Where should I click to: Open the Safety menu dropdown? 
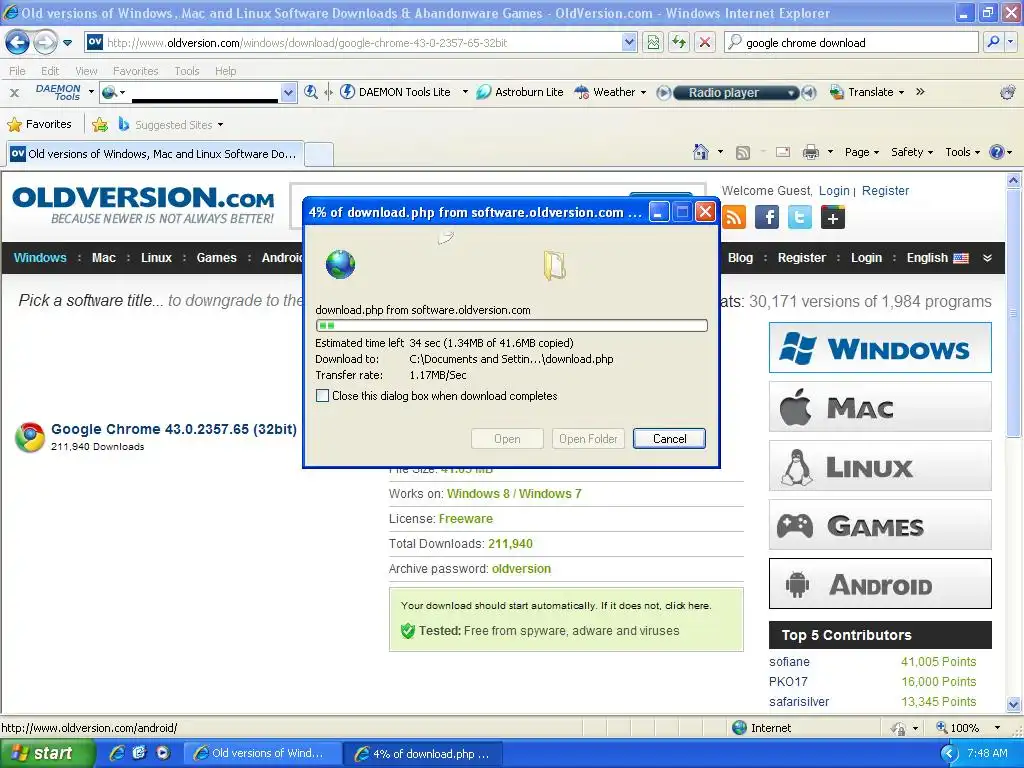point(912,152)
